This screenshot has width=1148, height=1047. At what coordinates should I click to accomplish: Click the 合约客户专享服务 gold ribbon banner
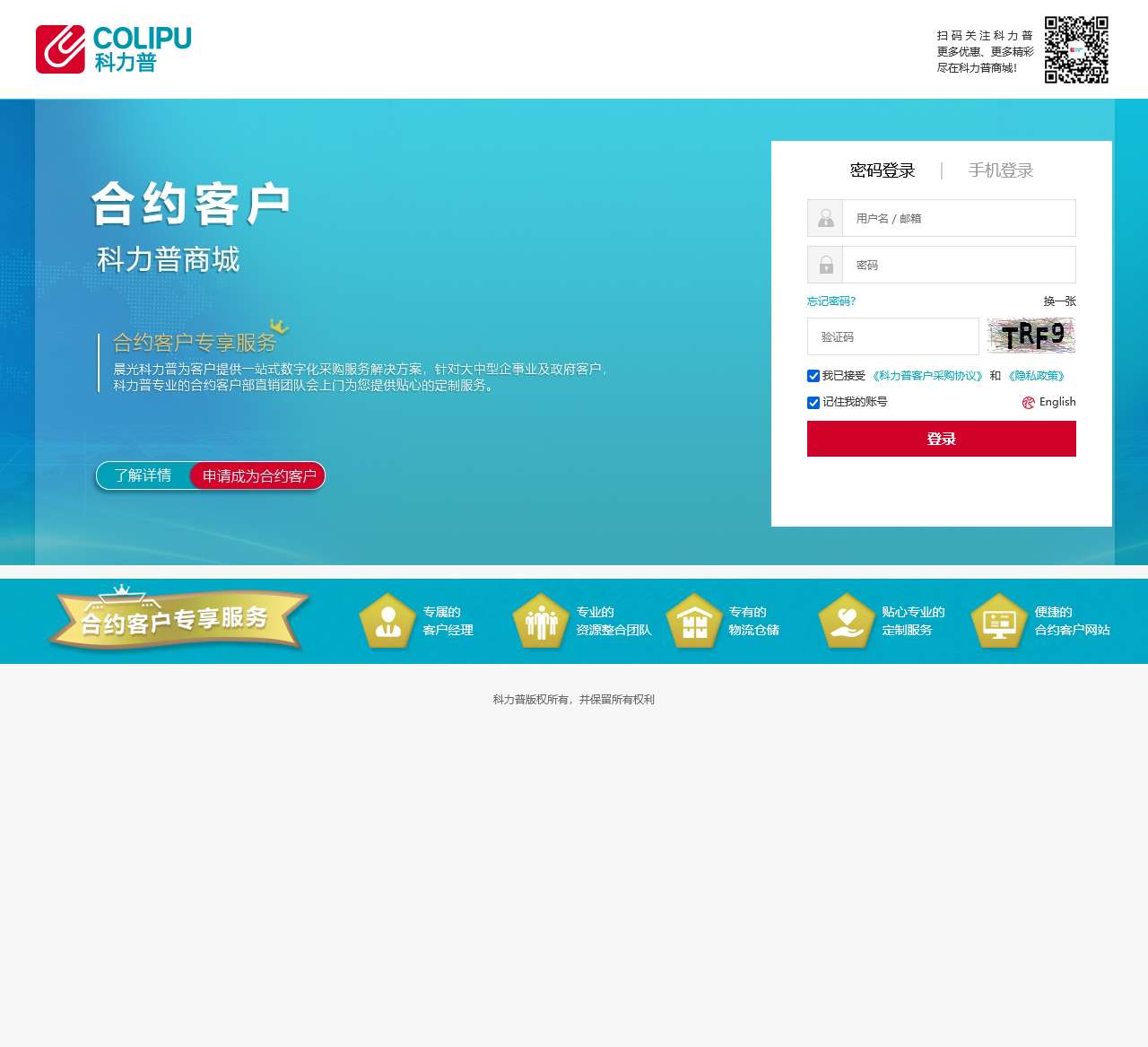[179, 619]
